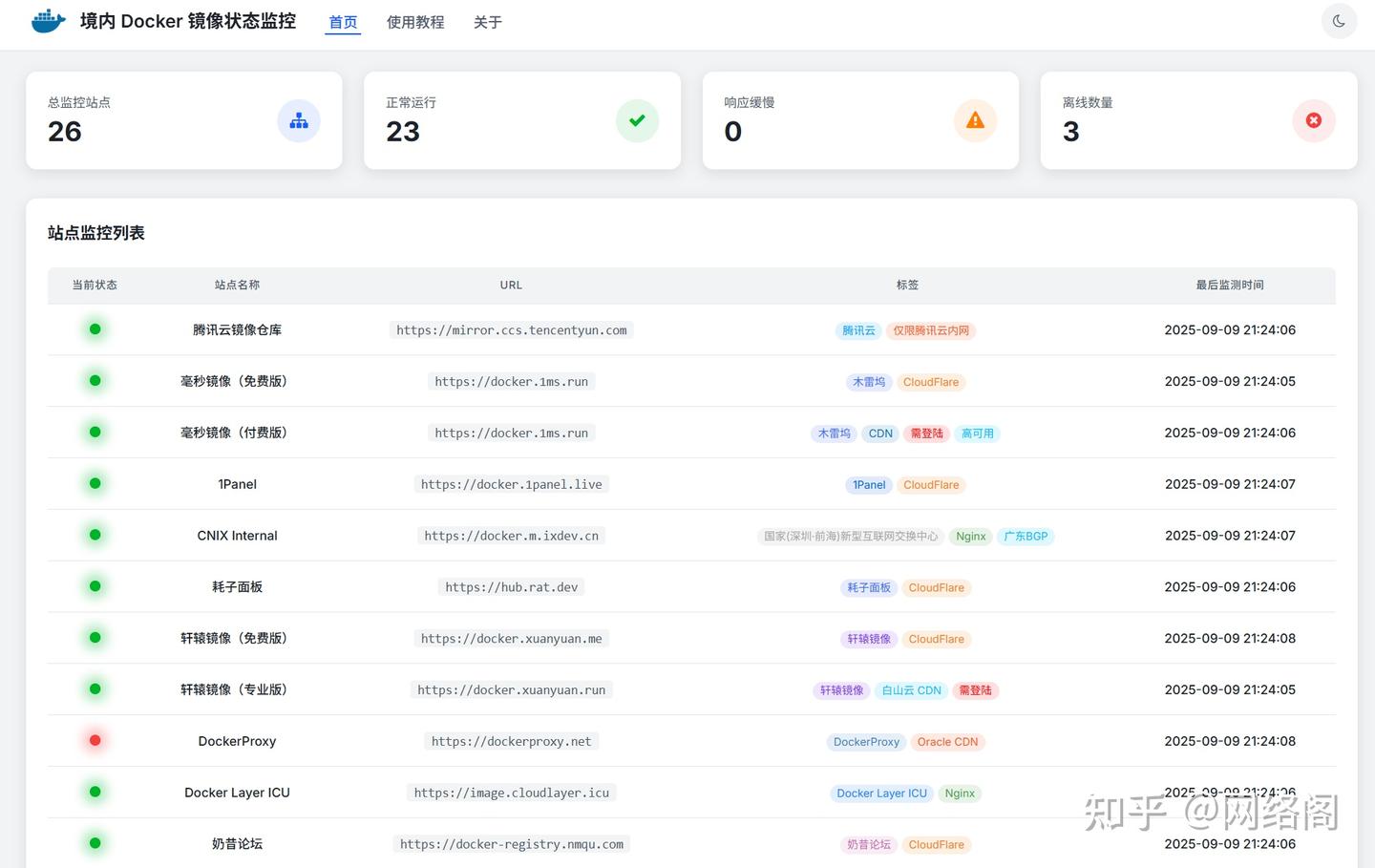Click site name Docker Layer ICU
The height and width of the screenshot is (868, 1375).
[237, 793]
